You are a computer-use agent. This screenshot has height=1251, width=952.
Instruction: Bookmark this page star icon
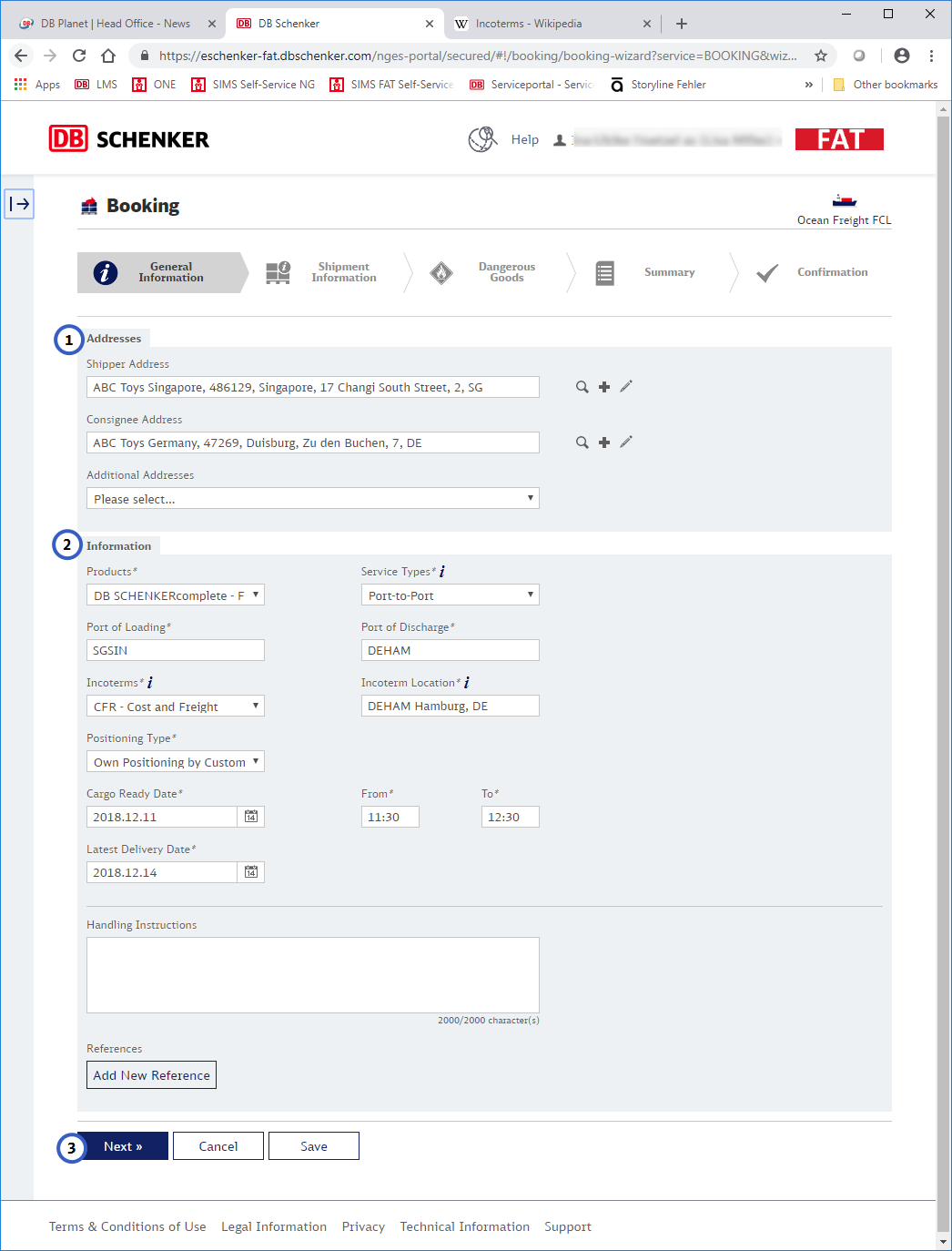click(821, 56)
